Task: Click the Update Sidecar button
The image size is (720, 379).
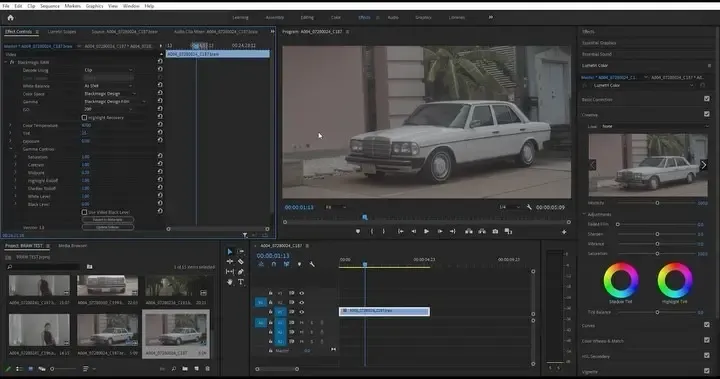Action: (108, 227)
